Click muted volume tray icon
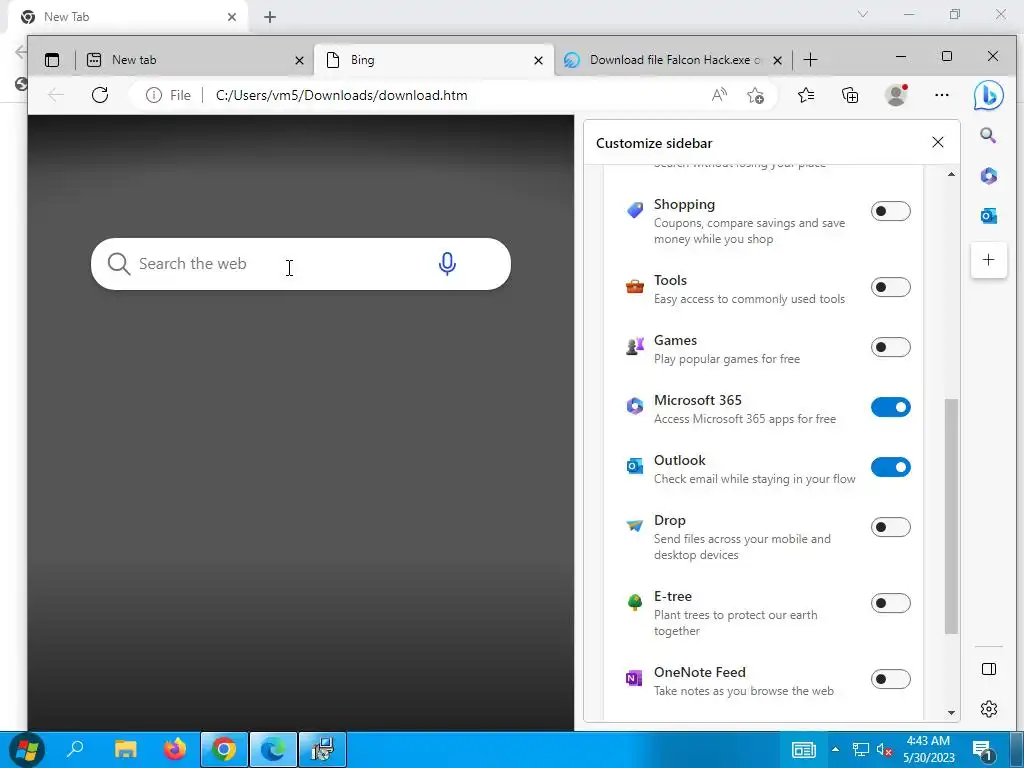The width and height of the screenshot is (1024, 768). tap(884, 750)
